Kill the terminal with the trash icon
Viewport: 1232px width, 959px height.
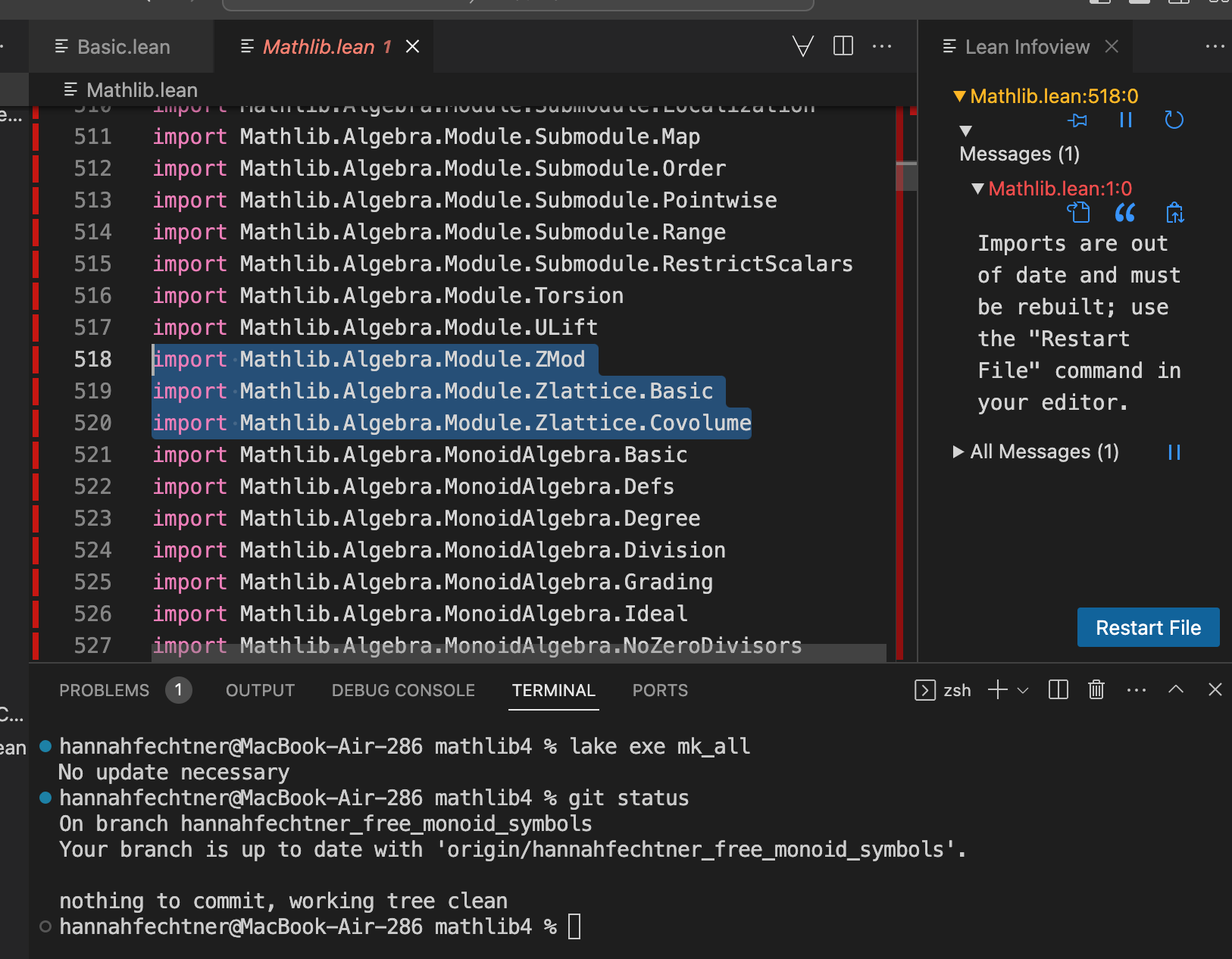click(x=1096, y=689)
